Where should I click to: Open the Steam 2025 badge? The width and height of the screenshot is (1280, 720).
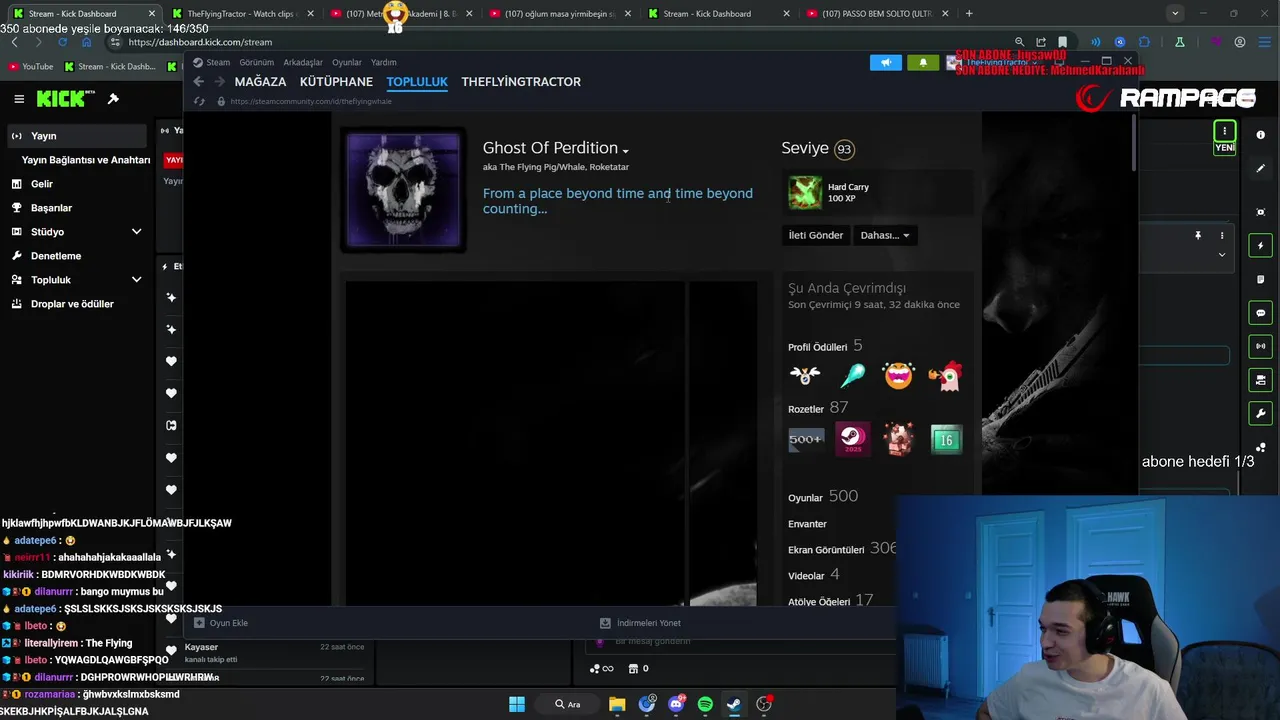click(x=852, y=439)
